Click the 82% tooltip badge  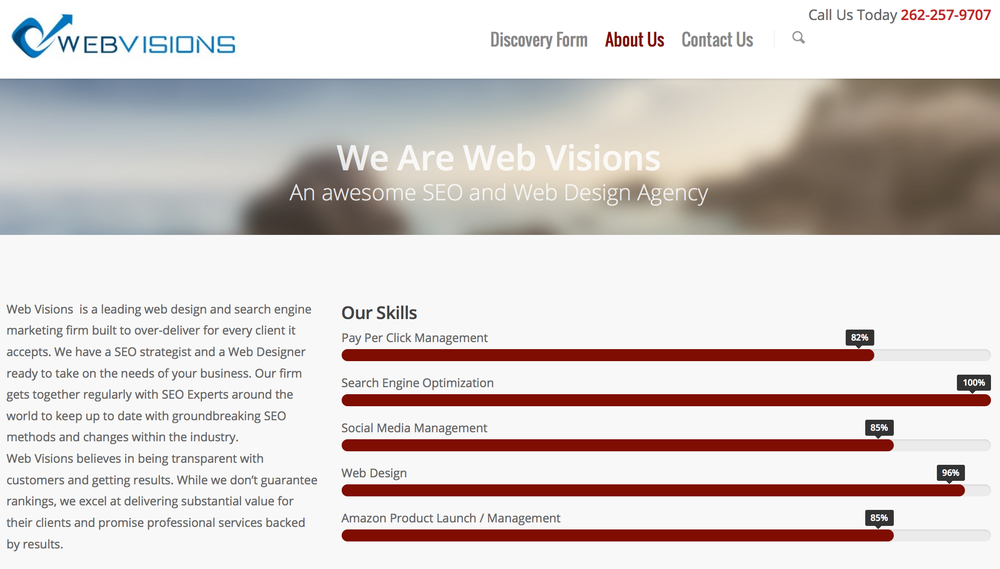tap(860, 337)
